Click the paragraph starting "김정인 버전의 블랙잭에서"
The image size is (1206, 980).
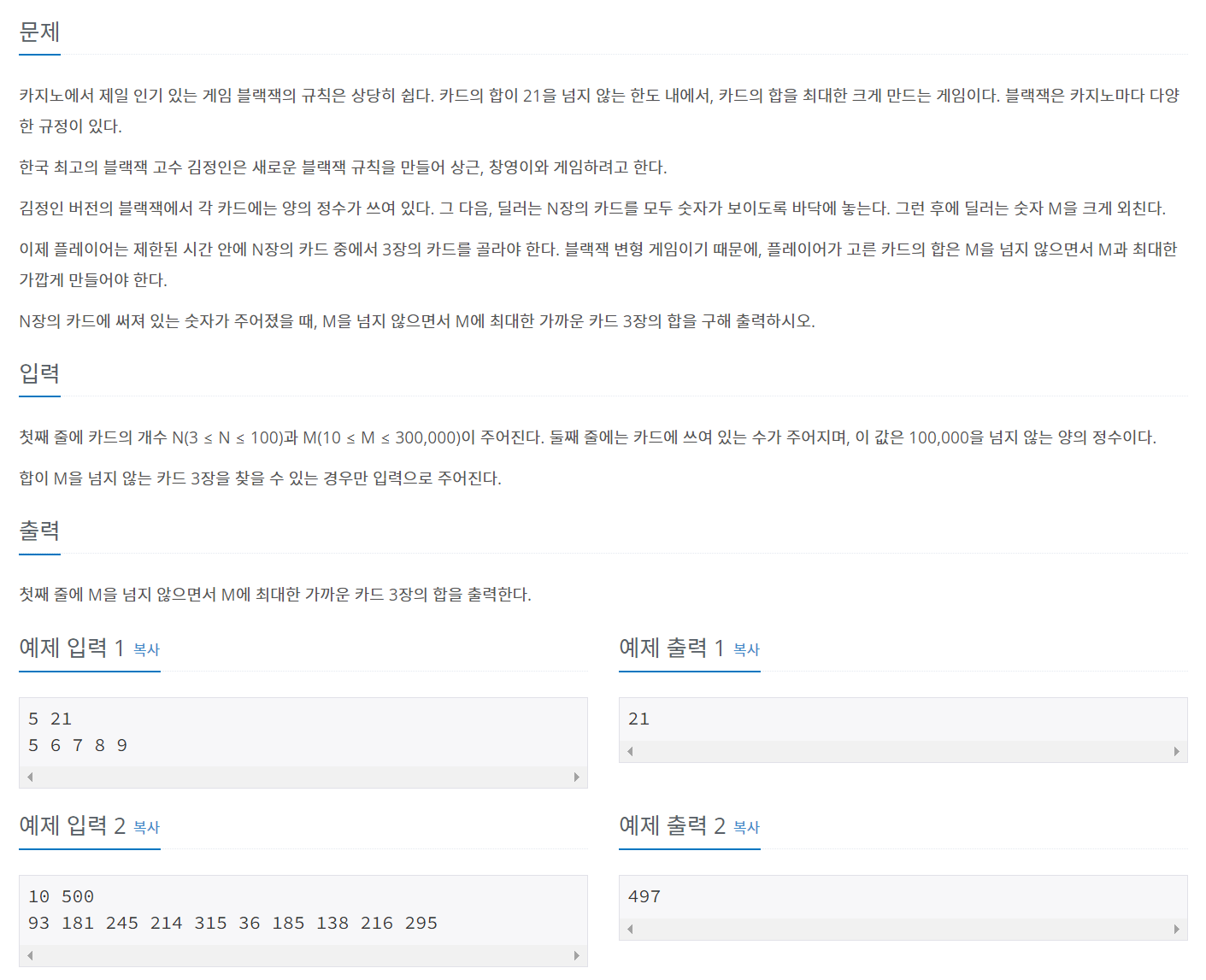592,208
